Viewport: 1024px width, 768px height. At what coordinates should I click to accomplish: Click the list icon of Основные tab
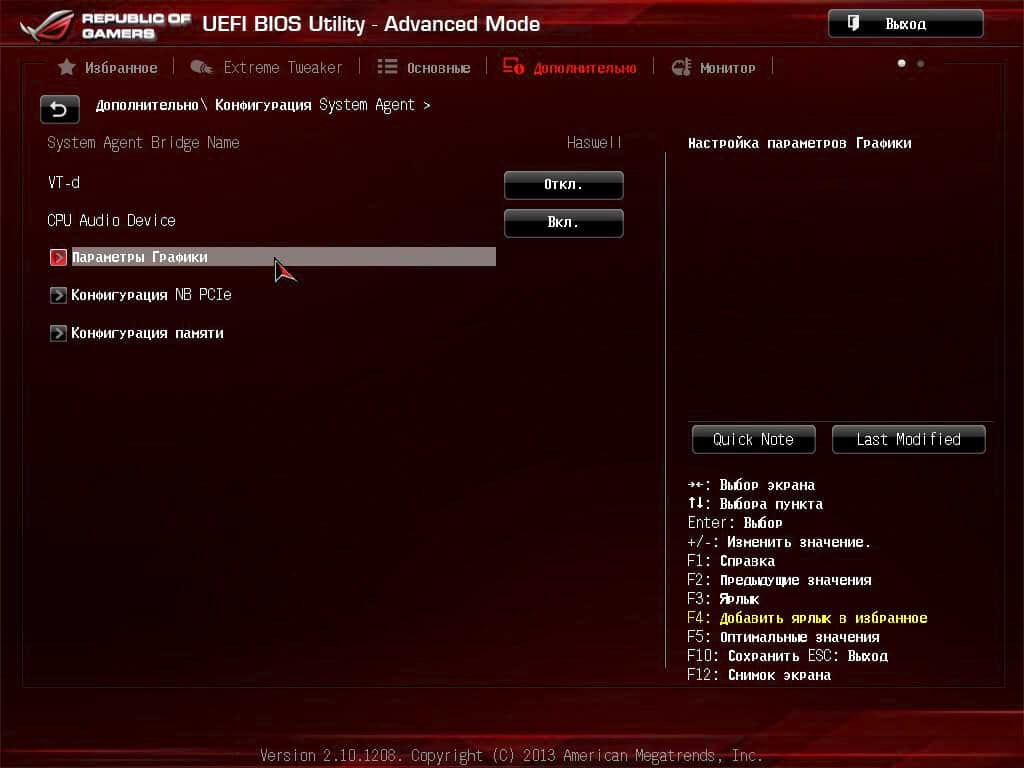click(x=387, y=67)
